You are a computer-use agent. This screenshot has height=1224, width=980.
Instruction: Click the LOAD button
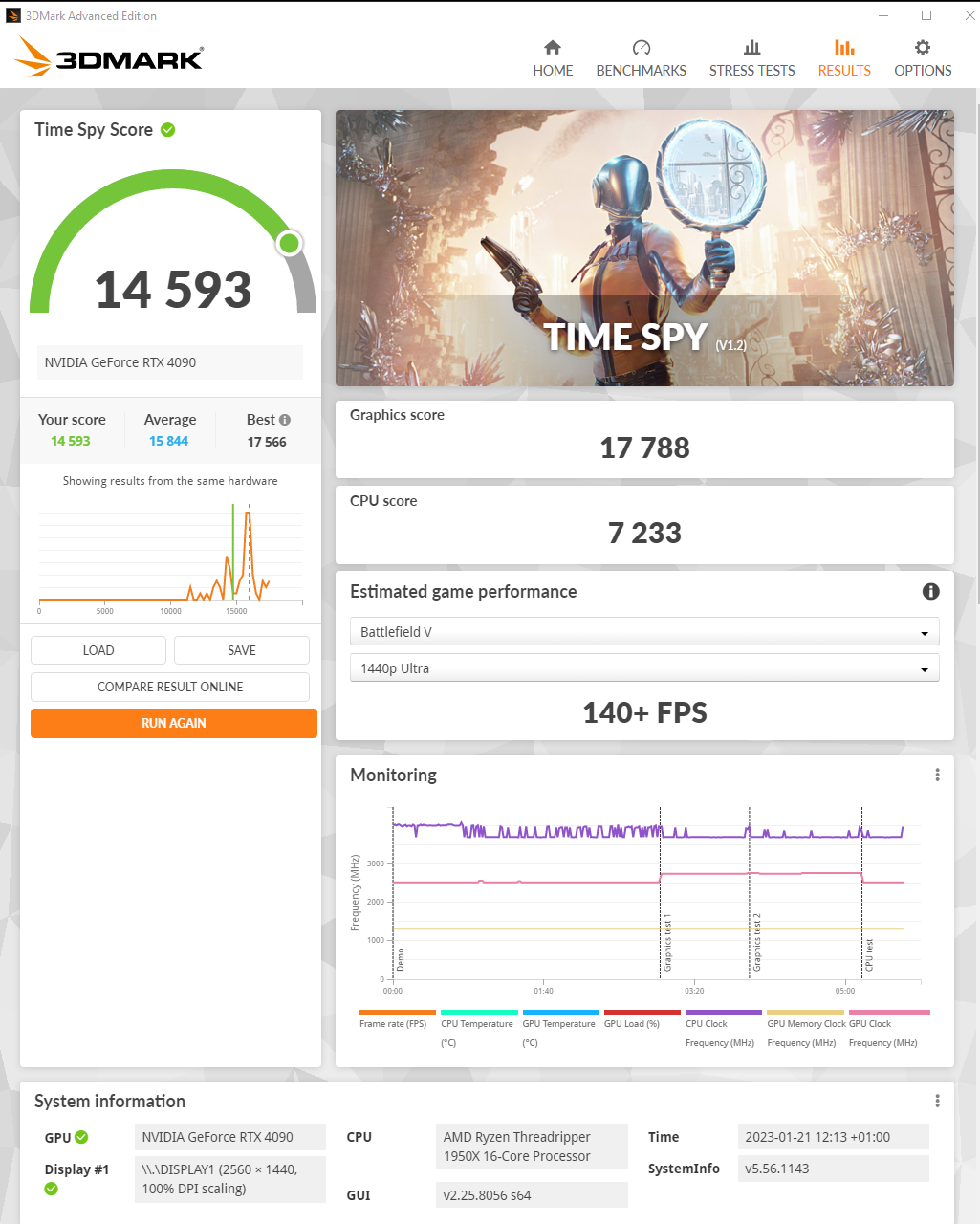coord(98,650)
